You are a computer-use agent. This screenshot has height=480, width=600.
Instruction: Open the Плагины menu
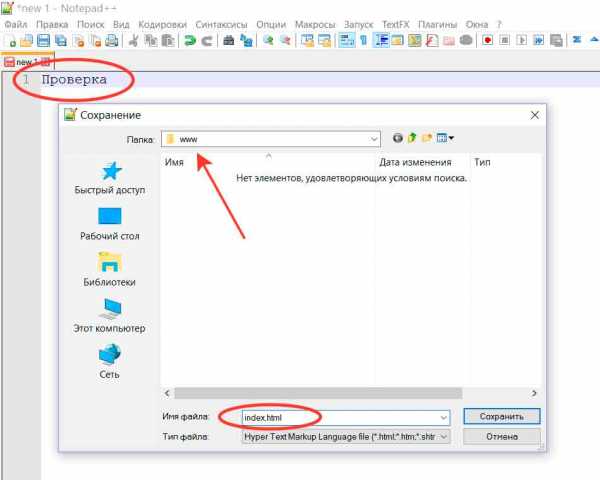(437, 24)
